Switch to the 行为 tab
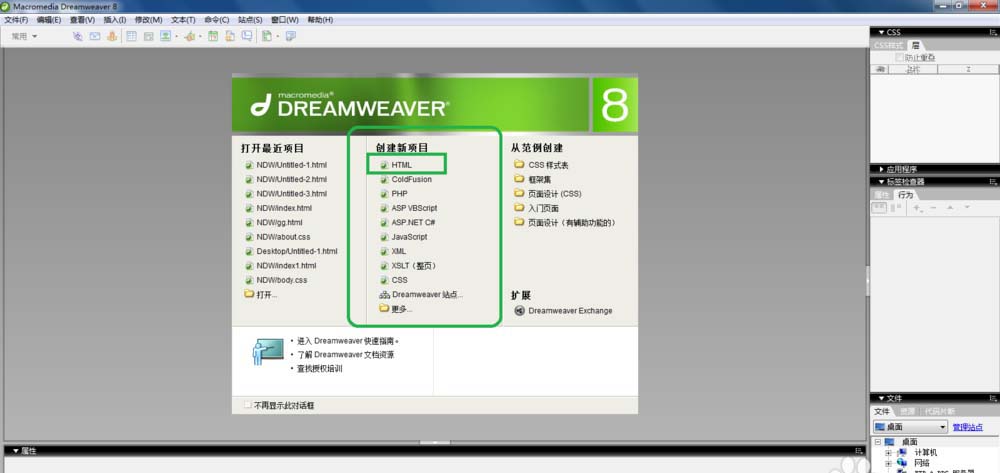The width and height of the screenshot is (1000, 473). (x=906, y=194)
